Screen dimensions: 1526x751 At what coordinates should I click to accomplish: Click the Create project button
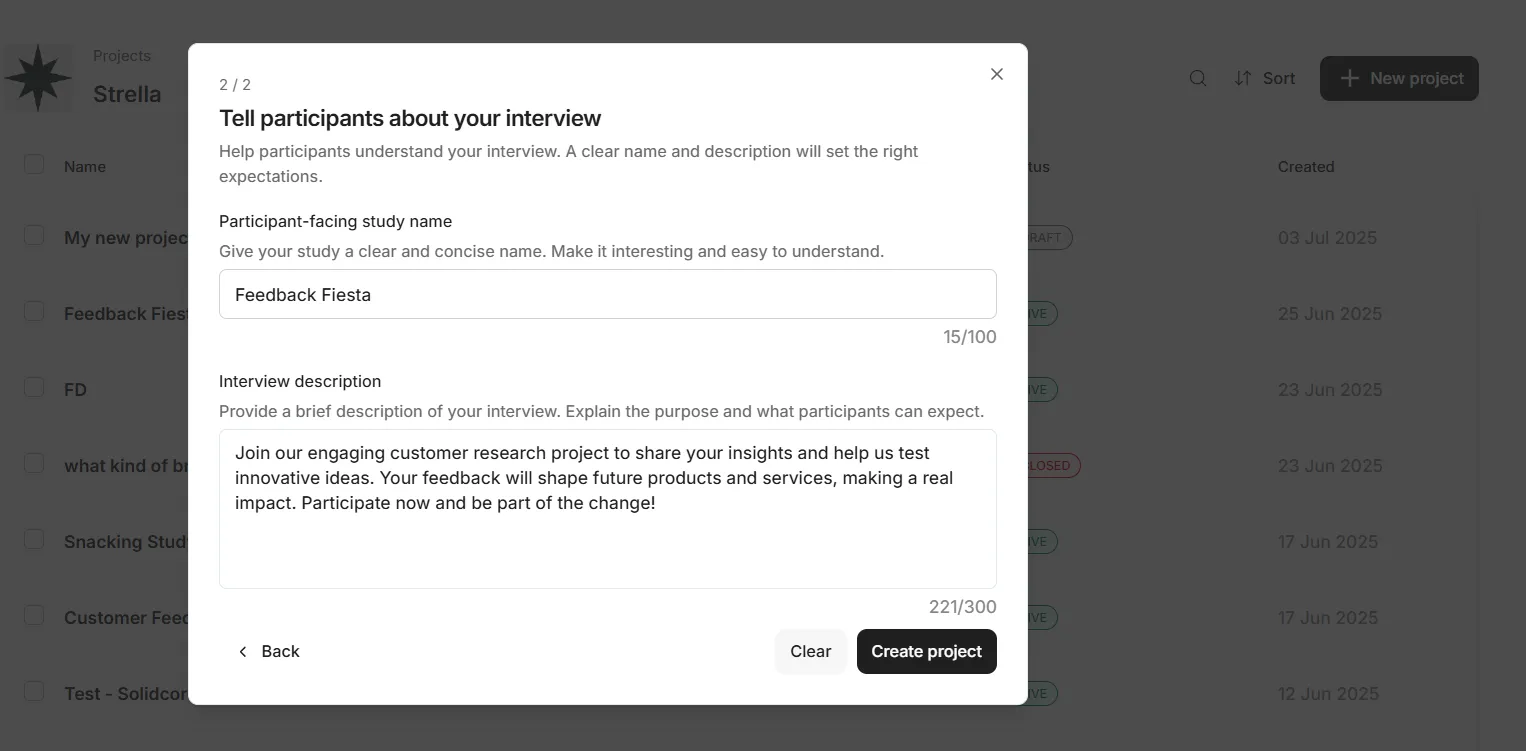click(x=926, y=651)
